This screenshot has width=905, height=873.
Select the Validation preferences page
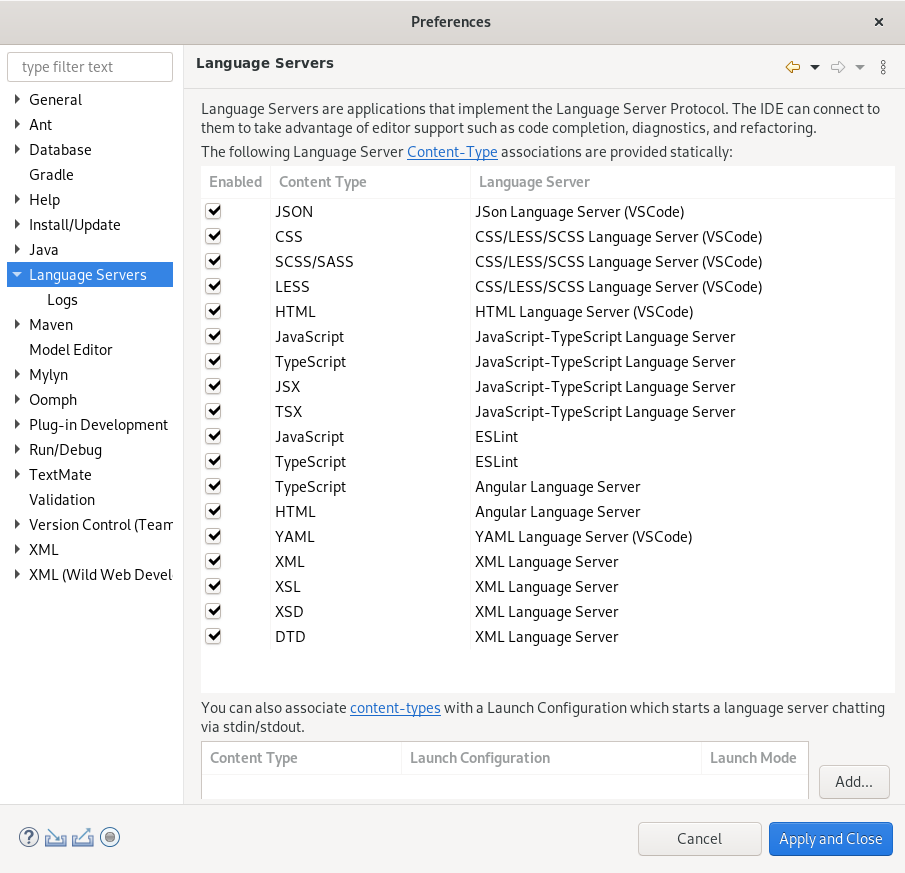(x=62, y=500)
